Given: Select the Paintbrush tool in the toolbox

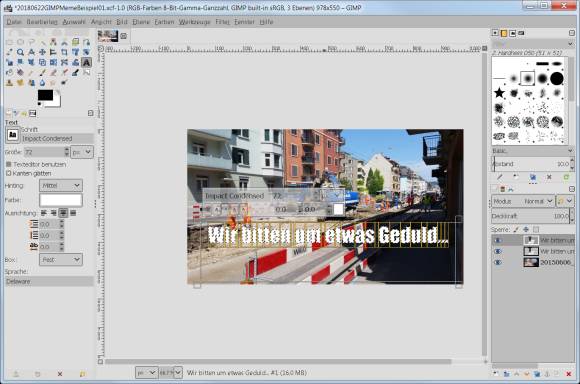Looking at the screenshot, I should tap(42, 73).
